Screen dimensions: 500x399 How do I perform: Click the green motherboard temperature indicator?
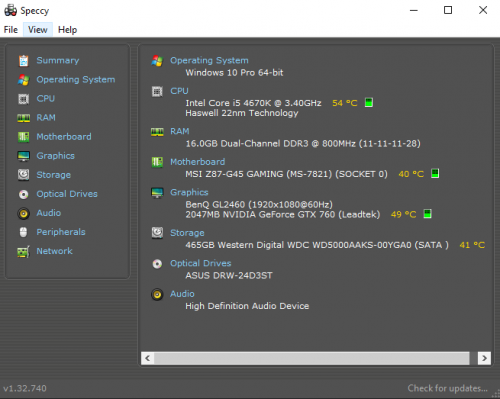tap(435, 173)
